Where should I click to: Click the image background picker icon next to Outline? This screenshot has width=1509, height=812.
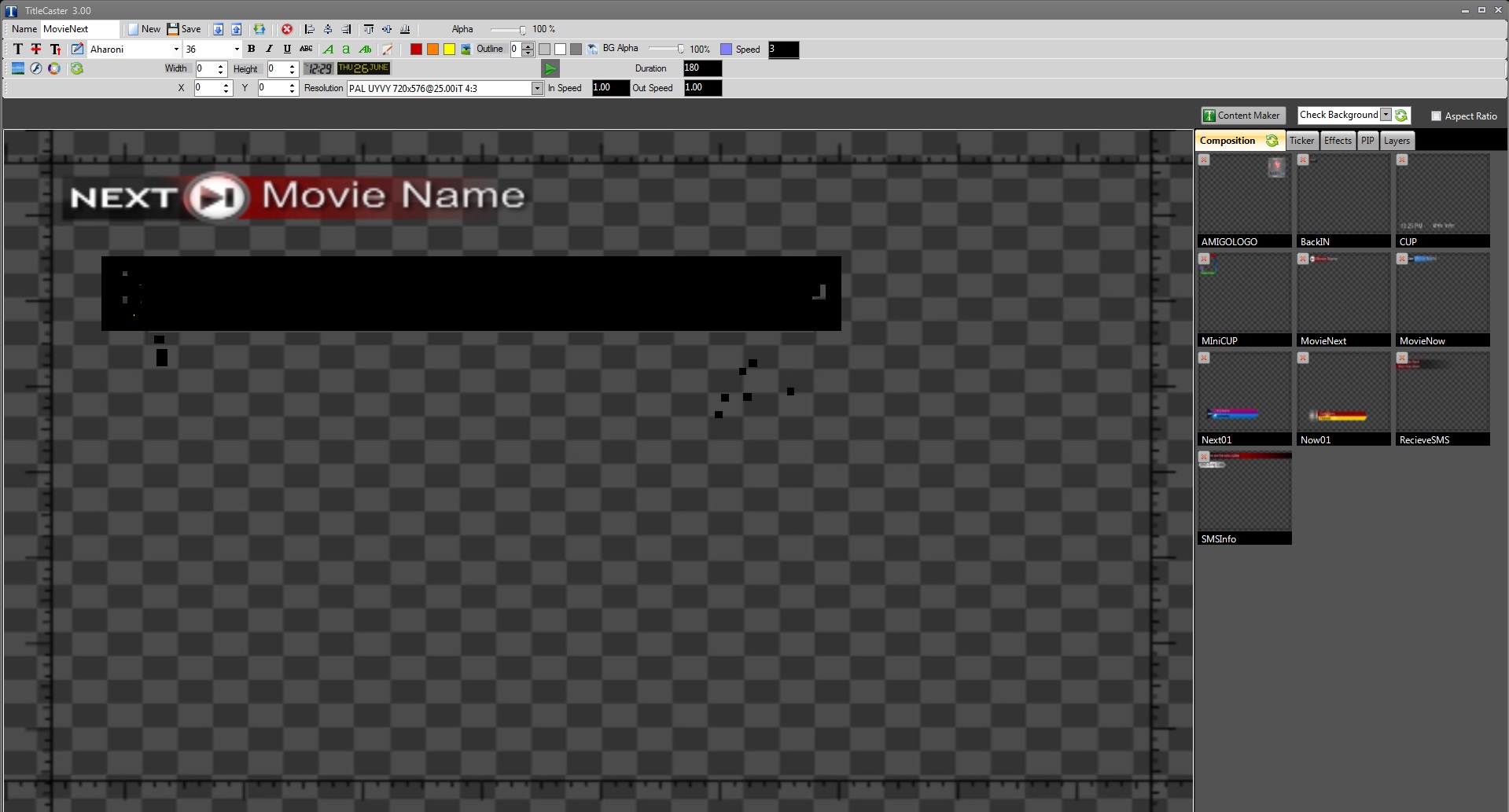point(465,49)
